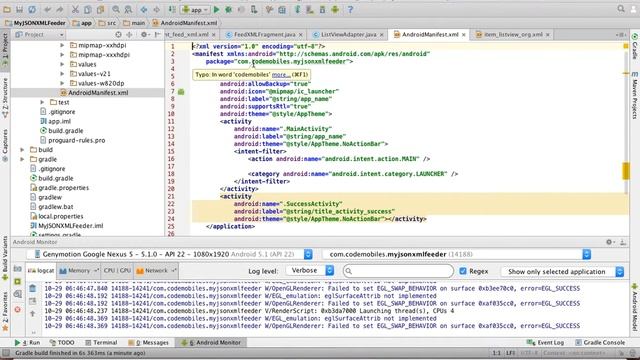Click the src breadcrumb in navigation bar

coord(107,23)
